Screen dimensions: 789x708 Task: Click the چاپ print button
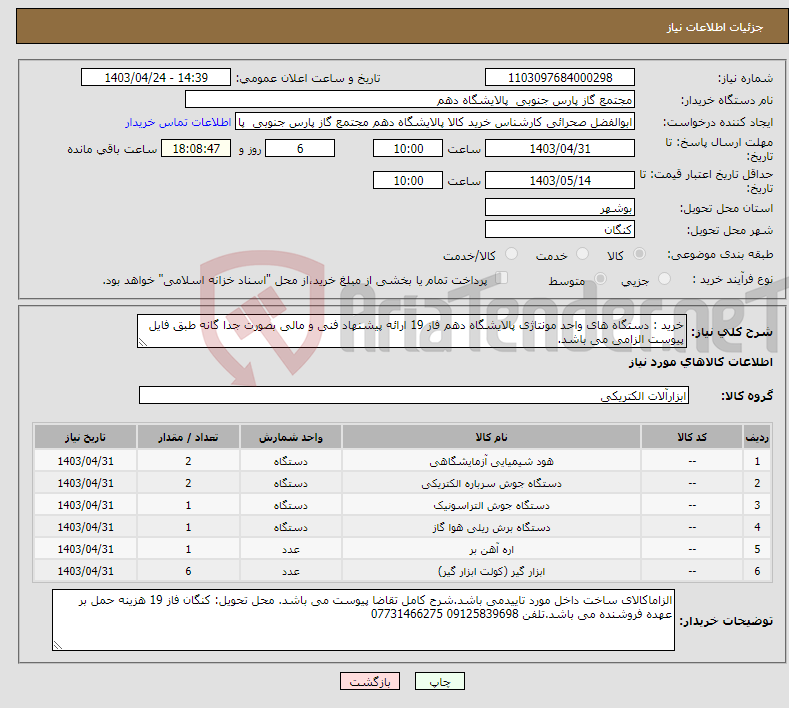439,681
